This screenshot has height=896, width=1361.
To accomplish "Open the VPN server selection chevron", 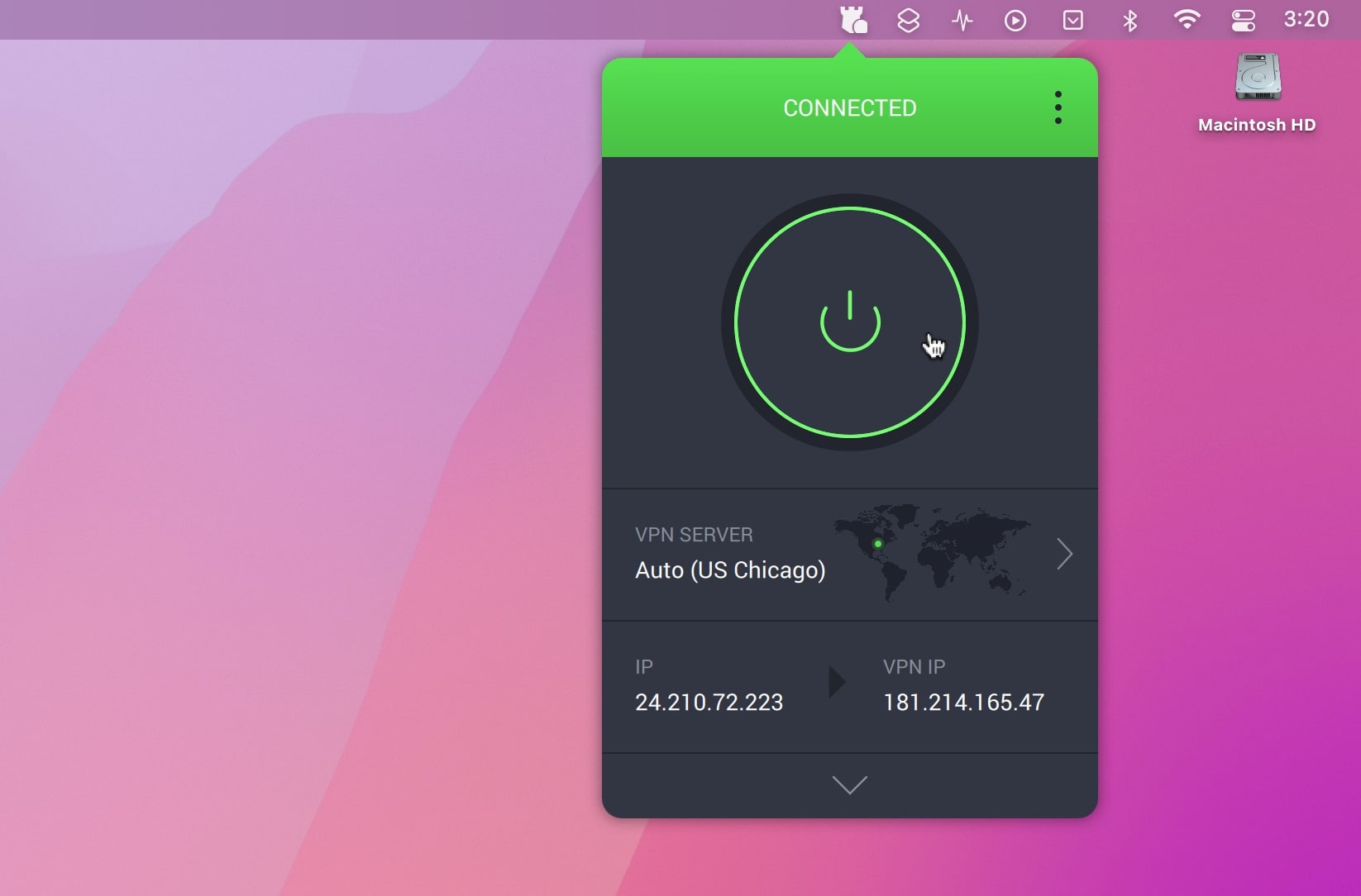I will [x=1064, y=554].
